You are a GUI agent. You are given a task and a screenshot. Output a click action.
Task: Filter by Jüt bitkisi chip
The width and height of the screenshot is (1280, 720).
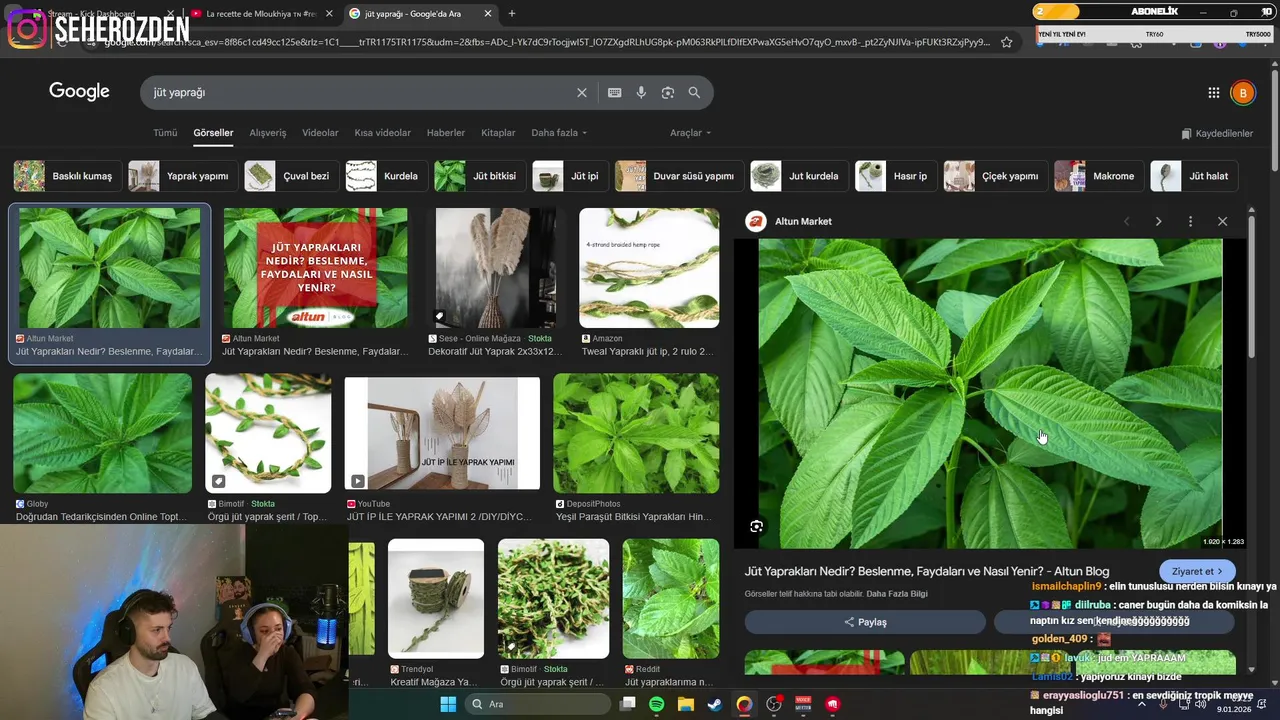coord(480,176)
